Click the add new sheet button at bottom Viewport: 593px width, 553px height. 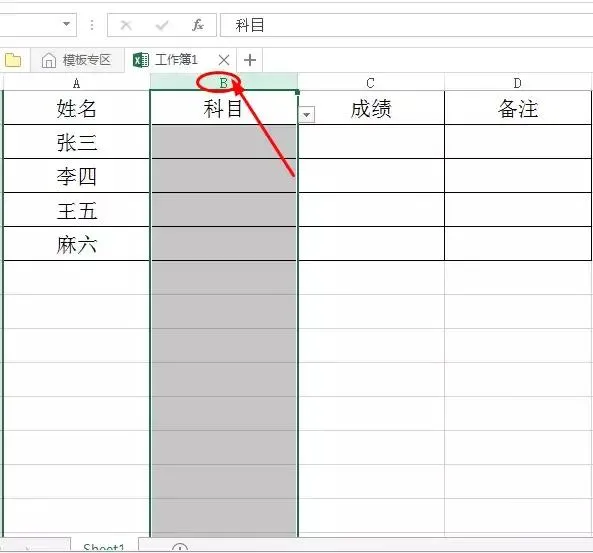coord(180,547)
